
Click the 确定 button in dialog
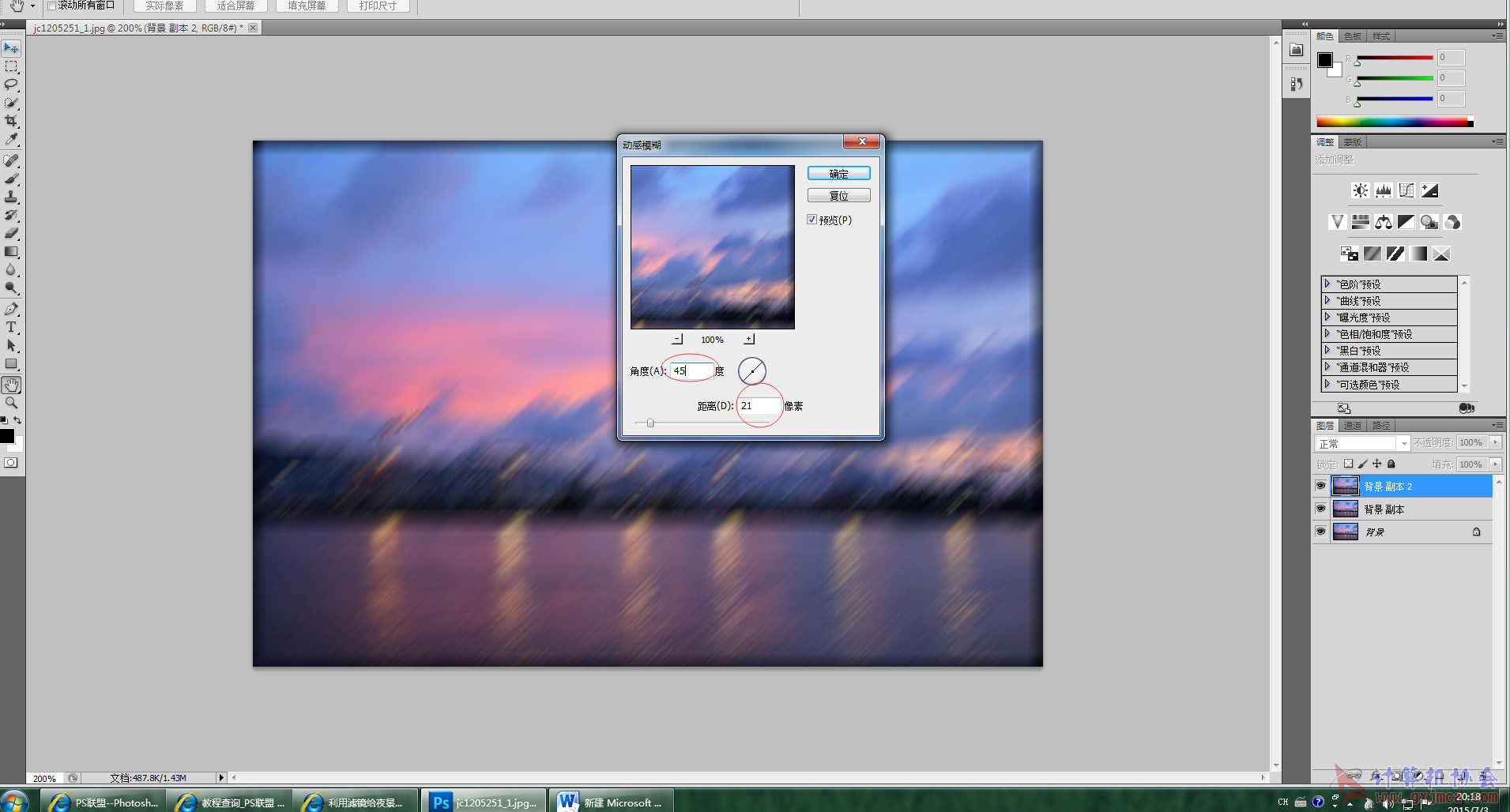click(x=838, y=173)
